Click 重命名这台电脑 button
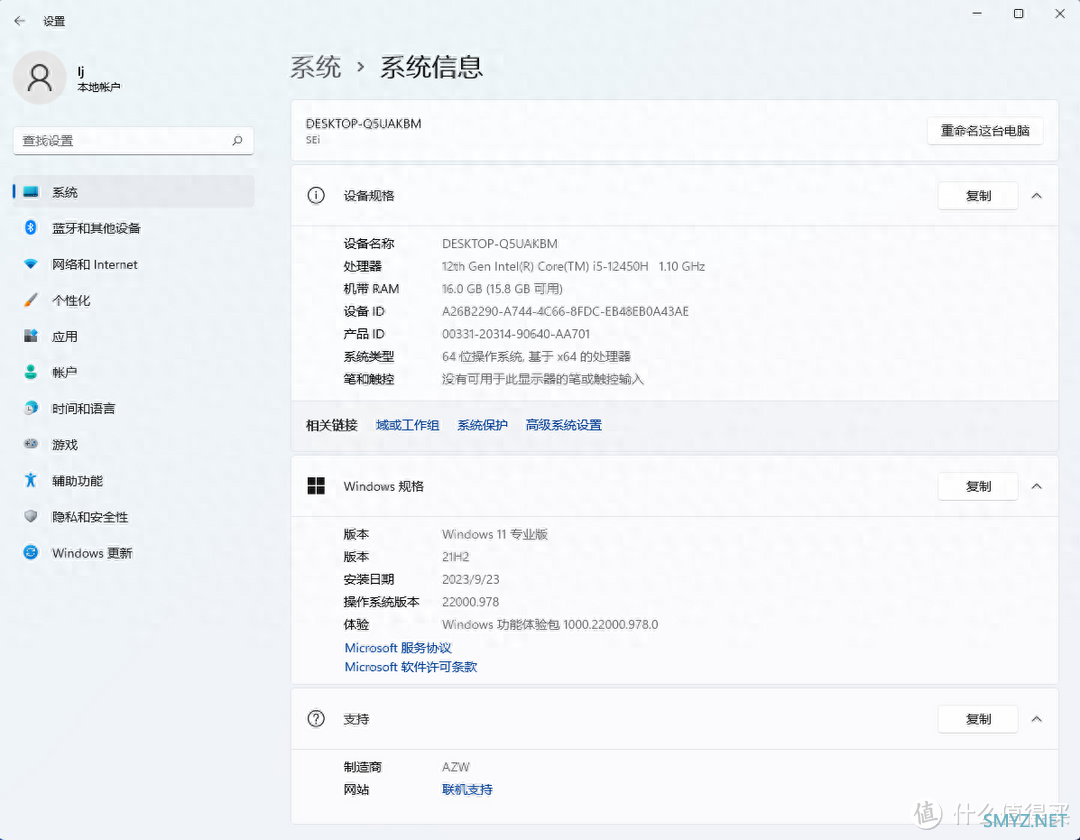 (985, 131)
